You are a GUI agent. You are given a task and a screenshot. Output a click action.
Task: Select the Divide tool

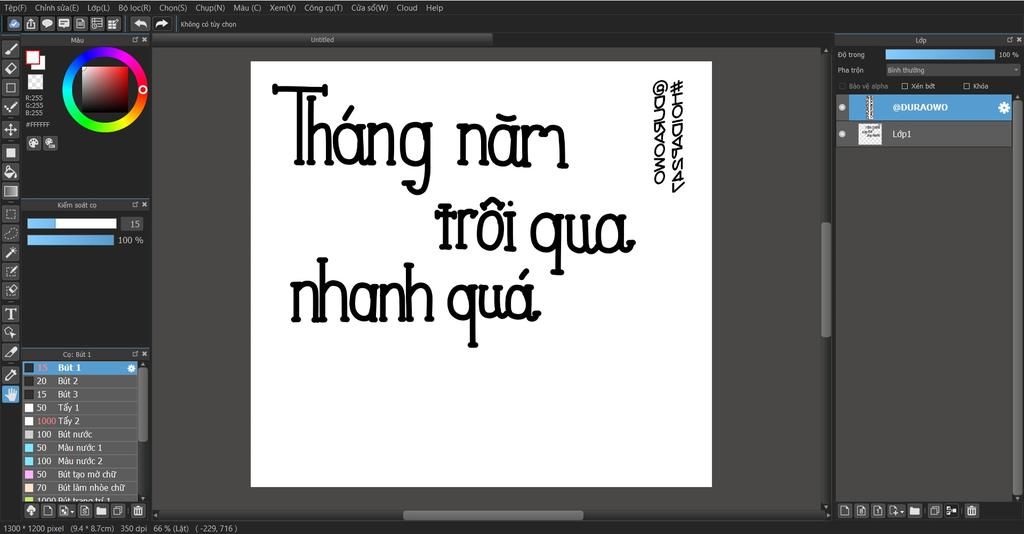10,353
